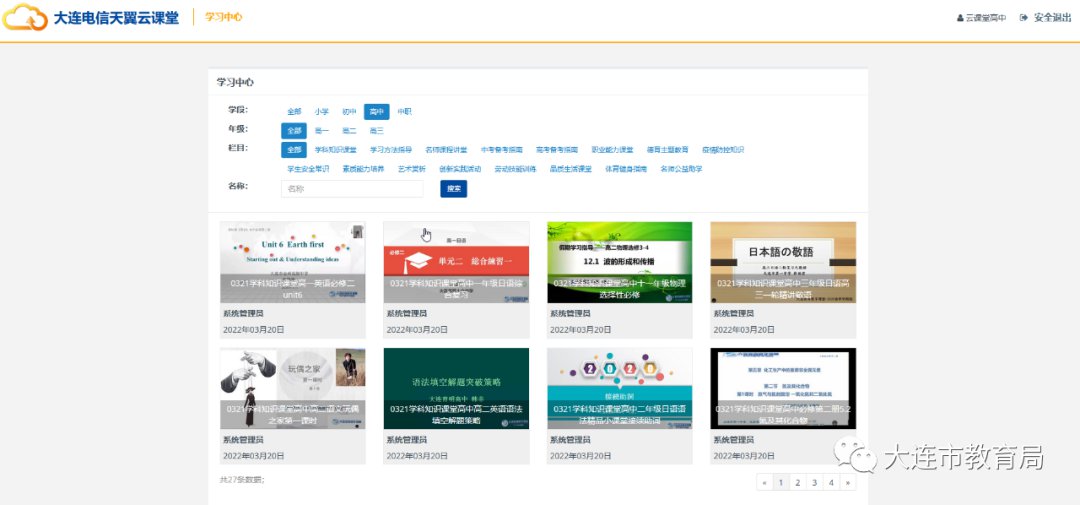Screen dimensions: 1080x505
Task: Open Unit 6 Earth first English course
Action: click(292, 262)
